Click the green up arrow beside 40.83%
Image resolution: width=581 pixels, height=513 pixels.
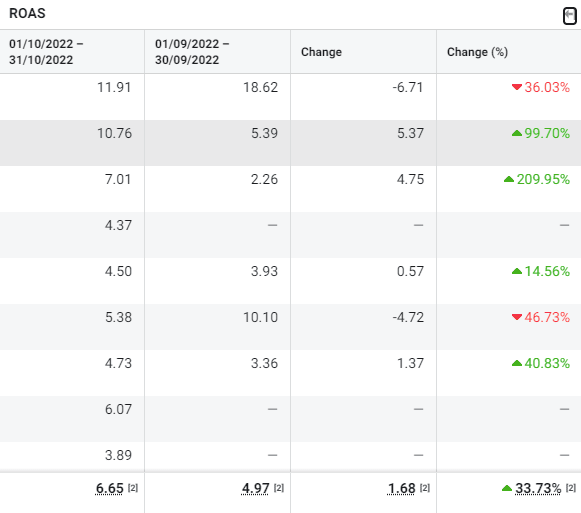pyautogui.click(x=517, y=363)
